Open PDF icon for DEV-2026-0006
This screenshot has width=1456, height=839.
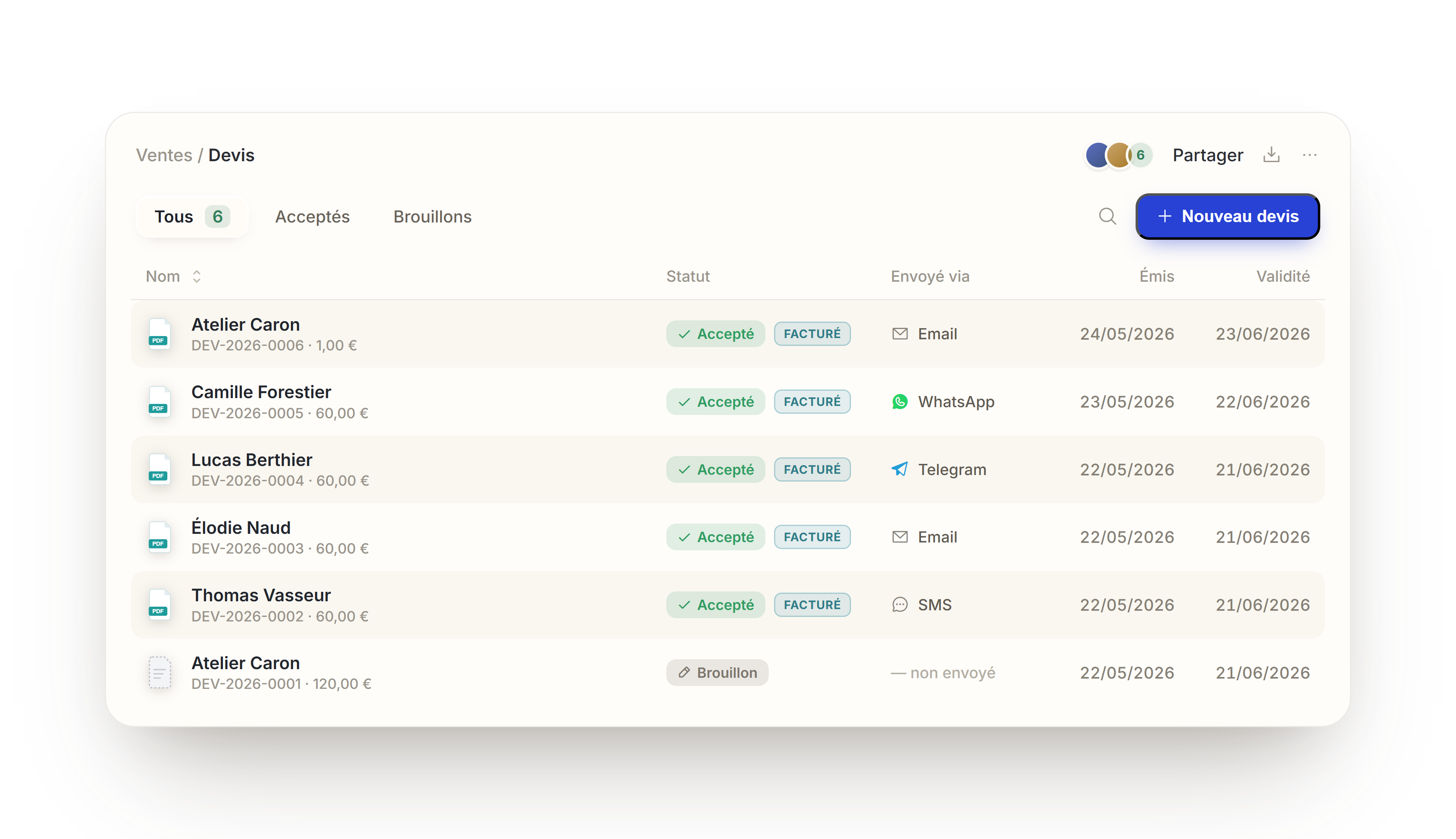(159, 334)
